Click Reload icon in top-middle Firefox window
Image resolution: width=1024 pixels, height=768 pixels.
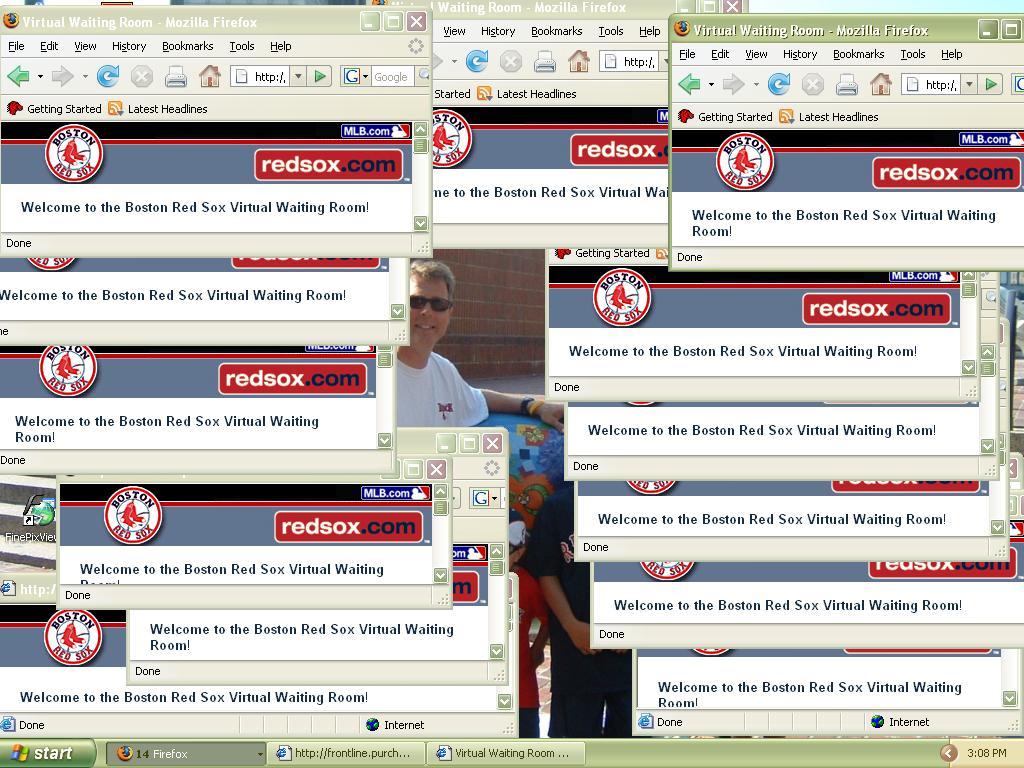click(x=477, y=61)
